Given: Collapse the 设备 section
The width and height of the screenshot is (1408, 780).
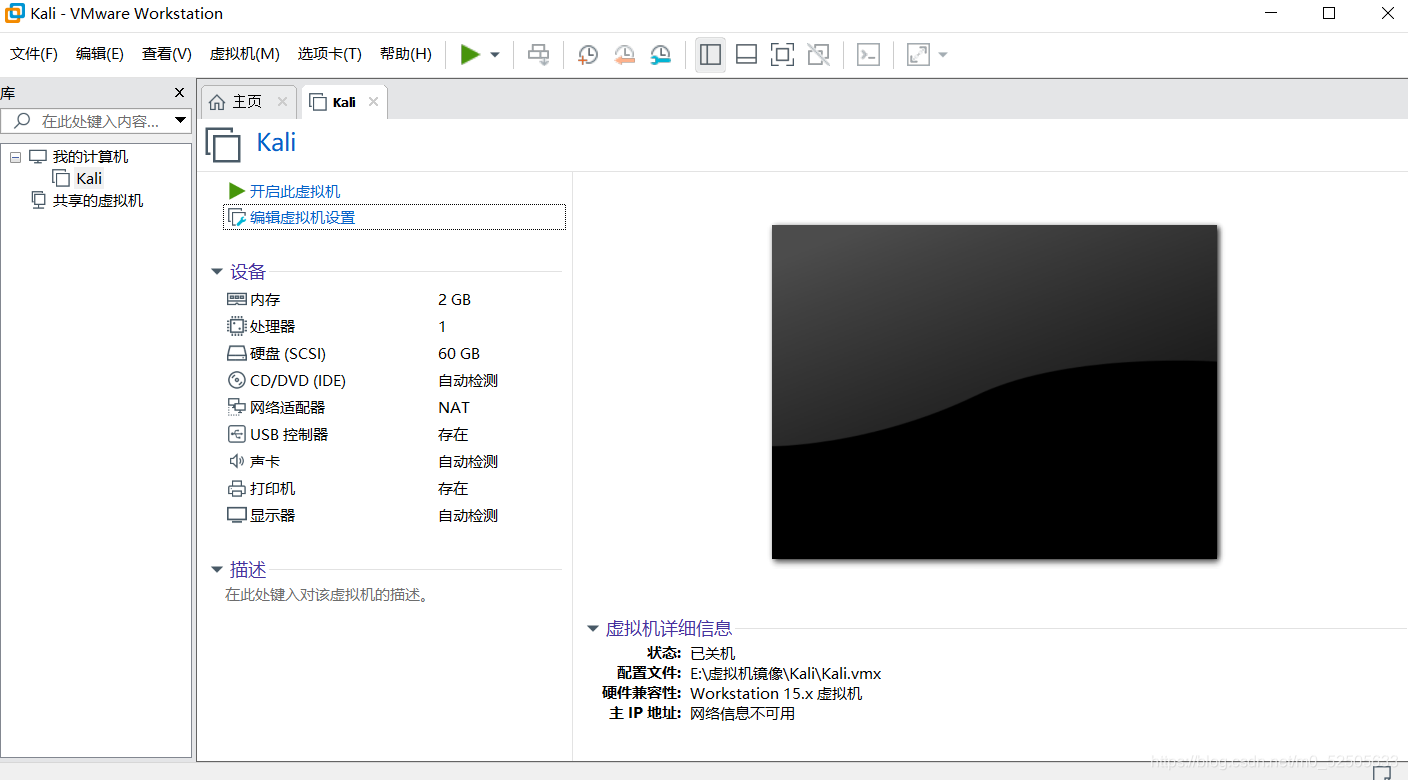Looking at the screenshot, I should coord(217,272).
